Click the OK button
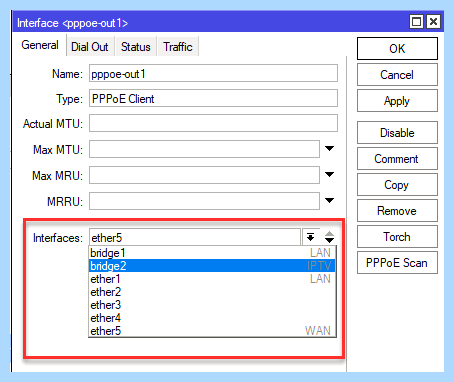Screen dimensions: 454x382 click(x=397, y=49)
